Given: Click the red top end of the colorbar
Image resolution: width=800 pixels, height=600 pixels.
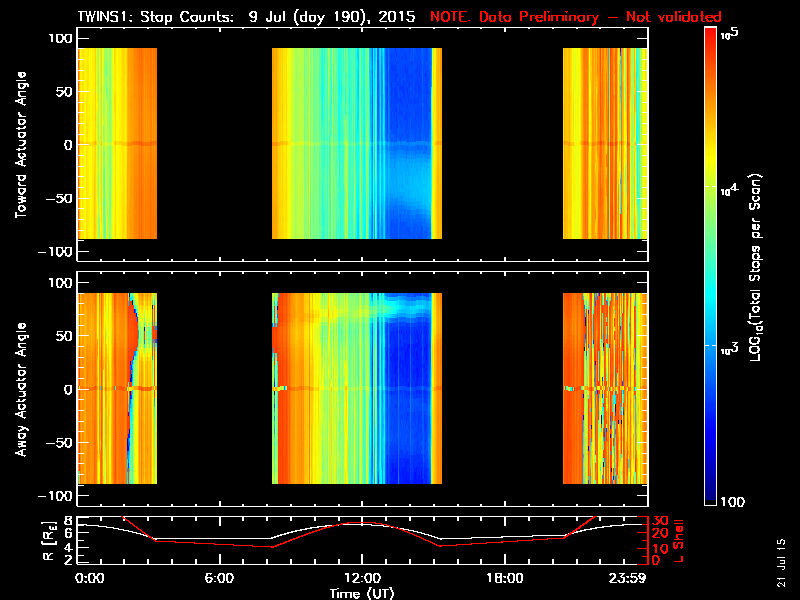Looking at the screenshot, I should click(711, 38).
